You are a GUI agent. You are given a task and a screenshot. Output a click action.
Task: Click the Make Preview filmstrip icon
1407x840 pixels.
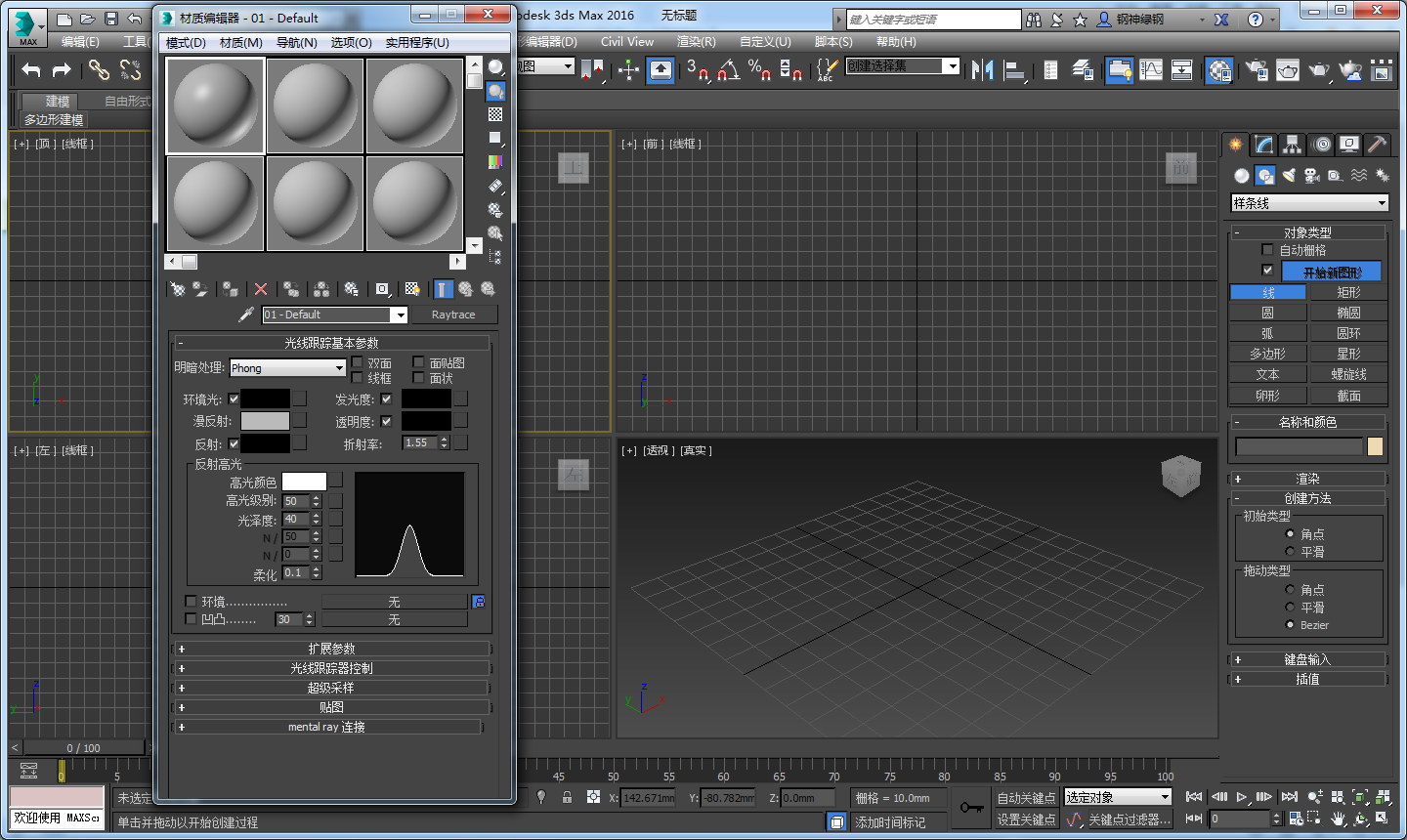496,185
